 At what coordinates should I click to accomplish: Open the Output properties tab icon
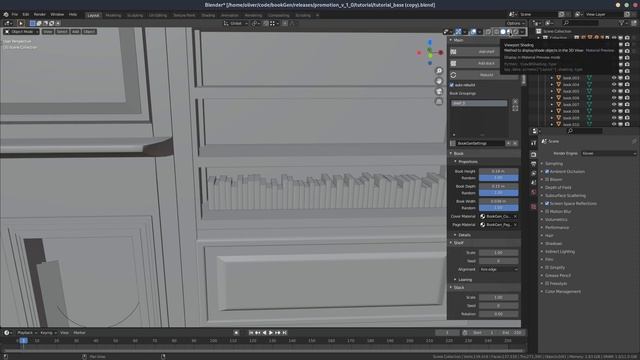(533, 164)
